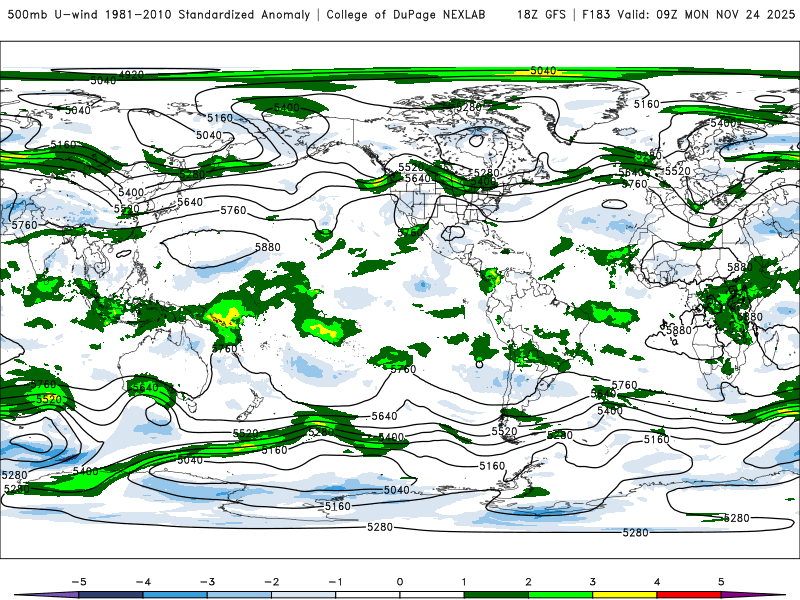This screenshot has height=600, width=800.
Task: Click the '-3' colorbar label
Action: 207,582
